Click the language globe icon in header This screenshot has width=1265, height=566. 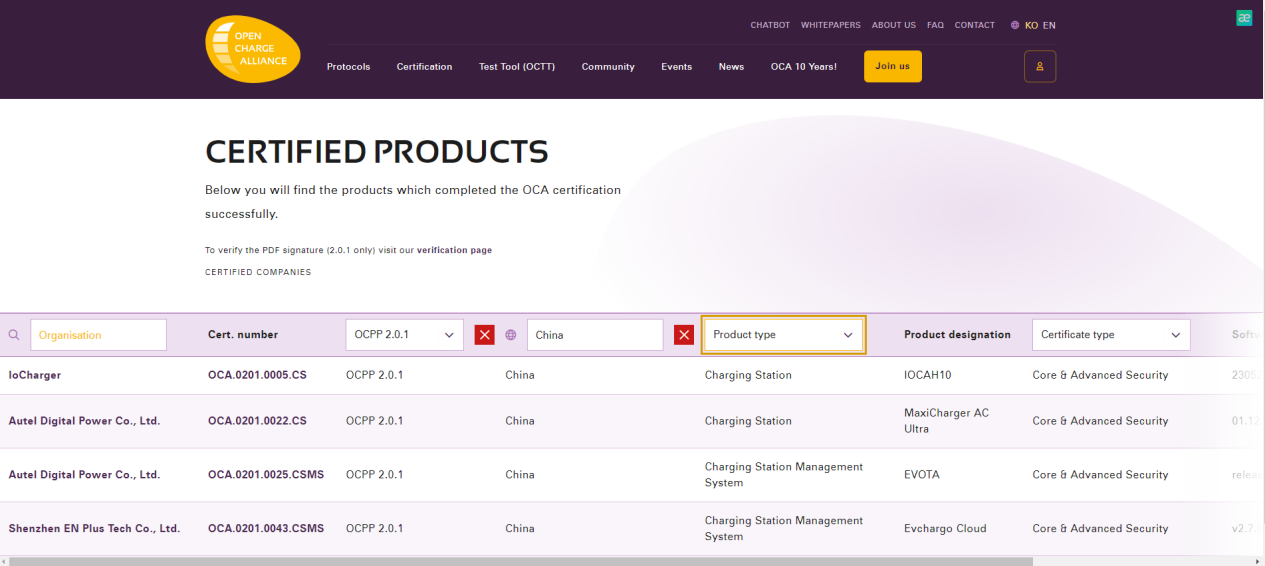click(1015, 25)
